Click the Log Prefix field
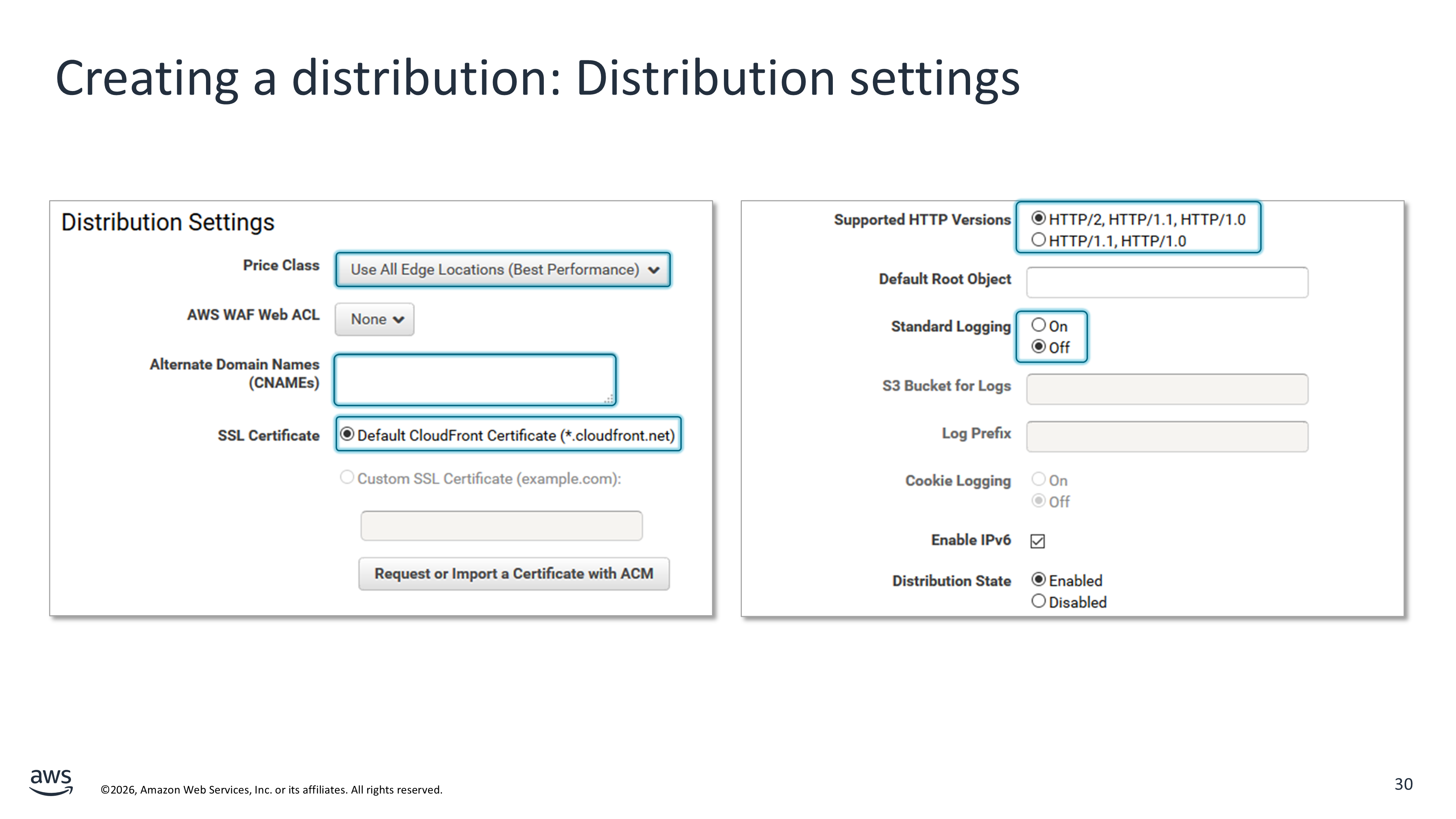1456x819 pixels. pos(1167,437)
